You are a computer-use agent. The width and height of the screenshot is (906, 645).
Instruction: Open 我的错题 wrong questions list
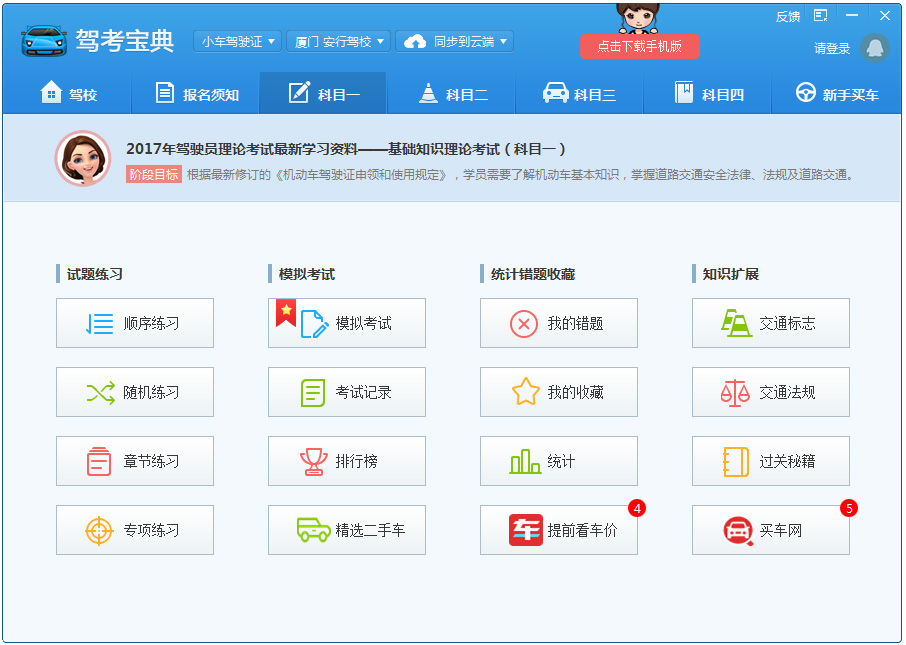click(558, 322)
